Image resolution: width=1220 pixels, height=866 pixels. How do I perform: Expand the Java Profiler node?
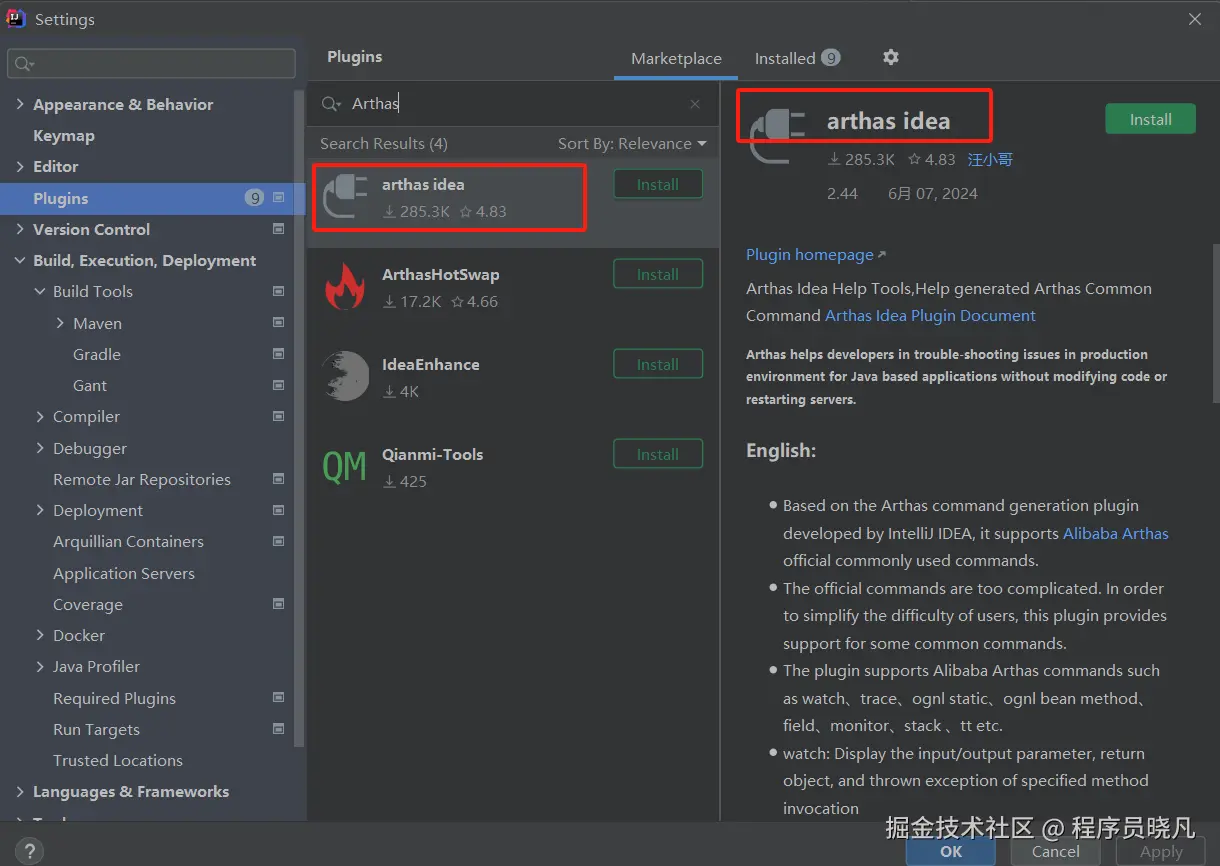pos(40,666)
